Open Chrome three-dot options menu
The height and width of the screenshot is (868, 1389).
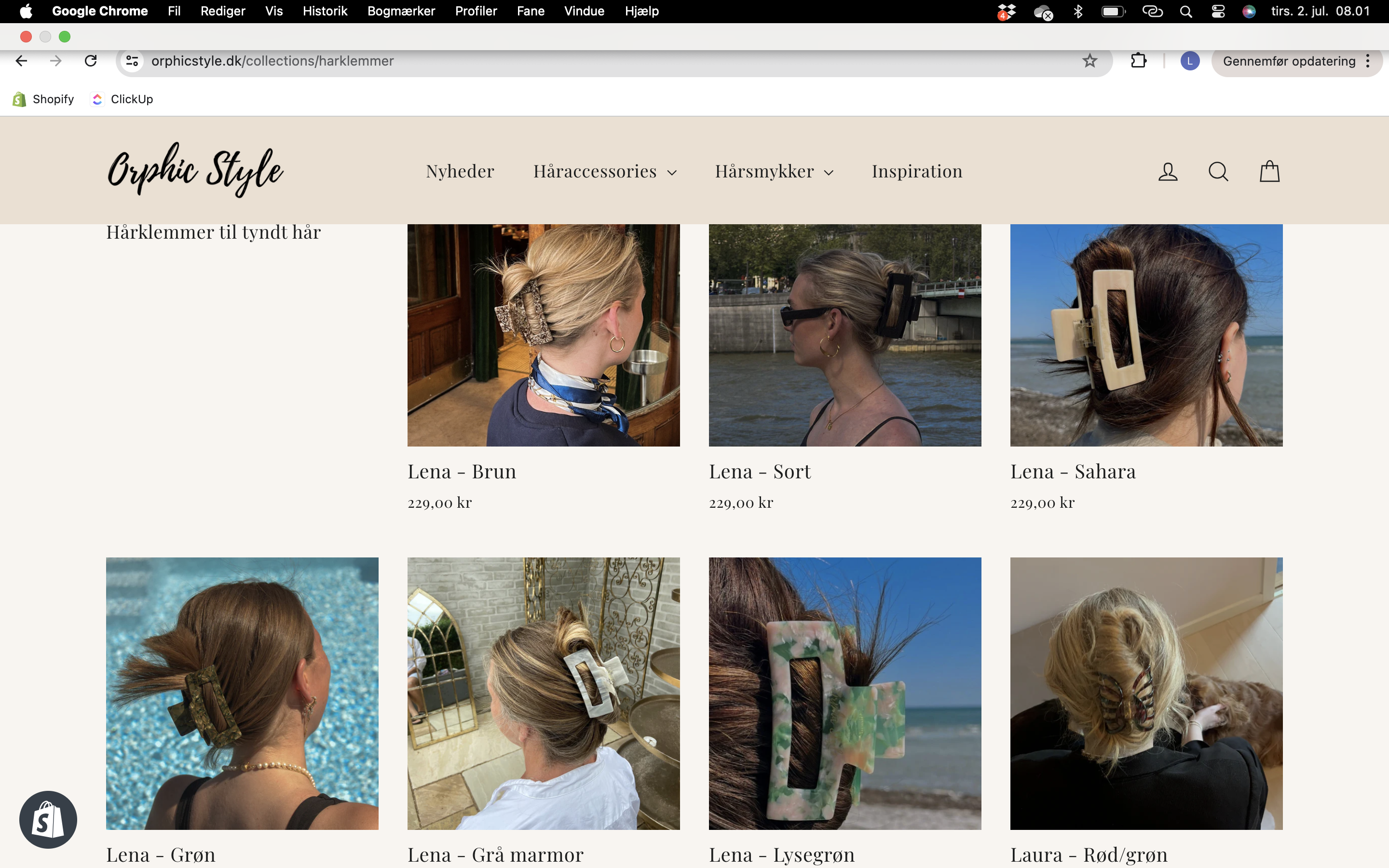(1368, 61)
